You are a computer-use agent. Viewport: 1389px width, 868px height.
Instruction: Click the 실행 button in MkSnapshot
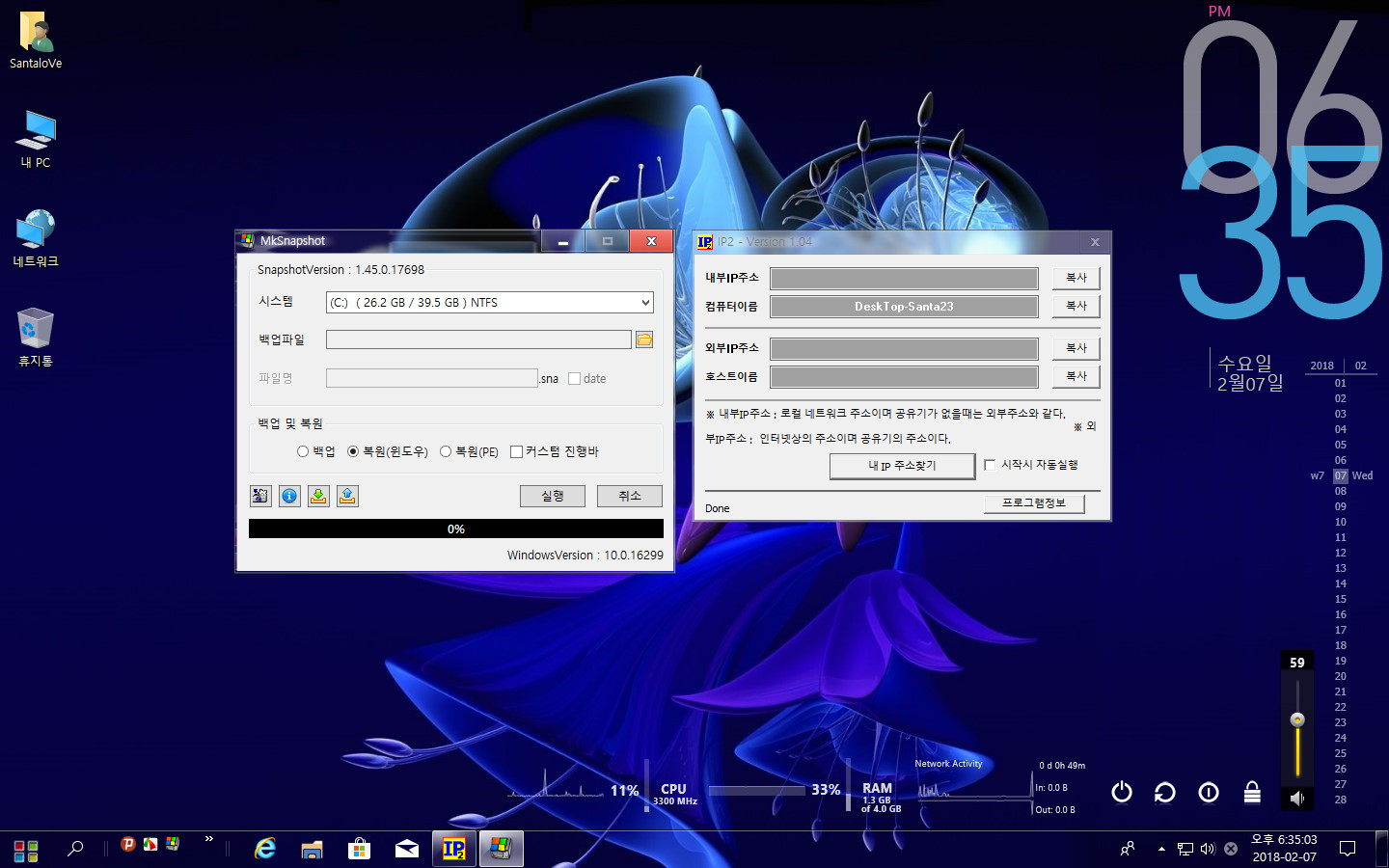click(552, 496)
